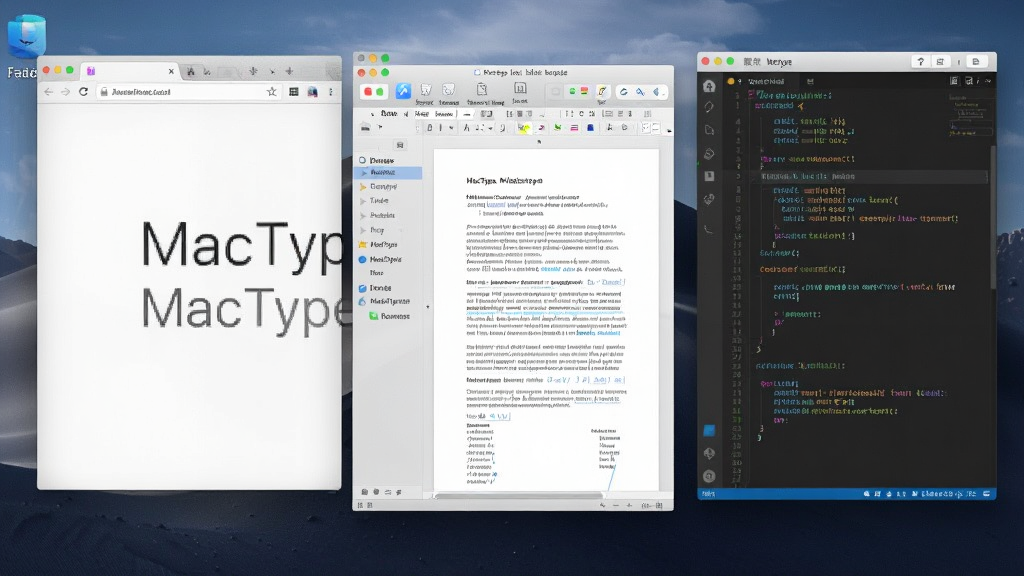Click the document editor horizontal scrollbar

click(x=519, y=496)
